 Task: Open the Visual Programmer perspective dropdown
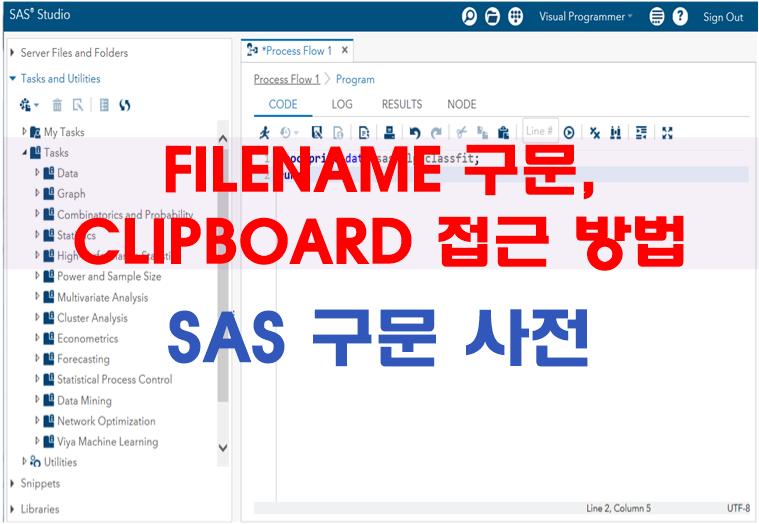586,16
